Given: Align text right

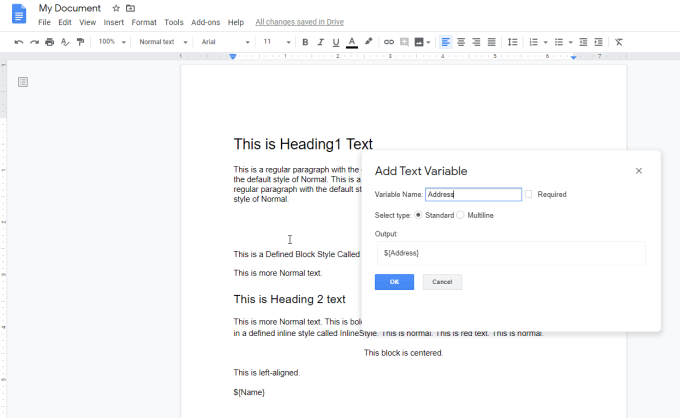Looking at the screenshot, I should point(476,42).
